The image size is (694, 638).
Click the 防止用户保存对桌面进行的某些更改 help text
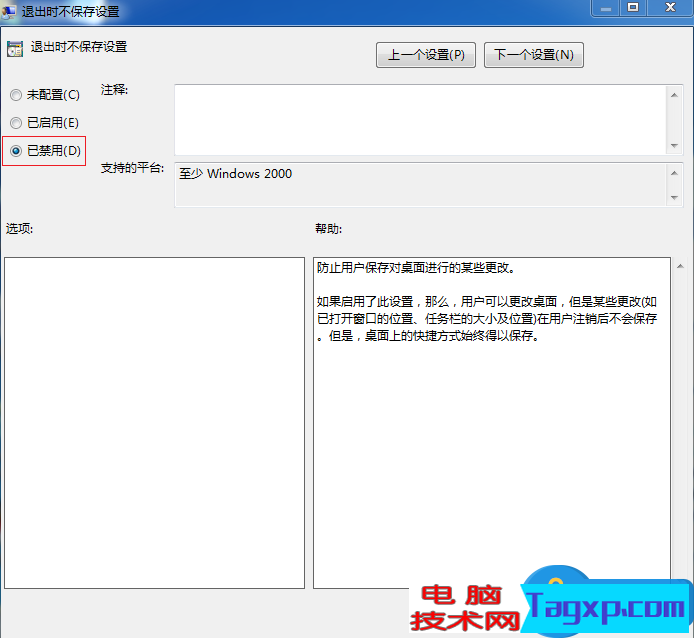[x=416, y=268]
